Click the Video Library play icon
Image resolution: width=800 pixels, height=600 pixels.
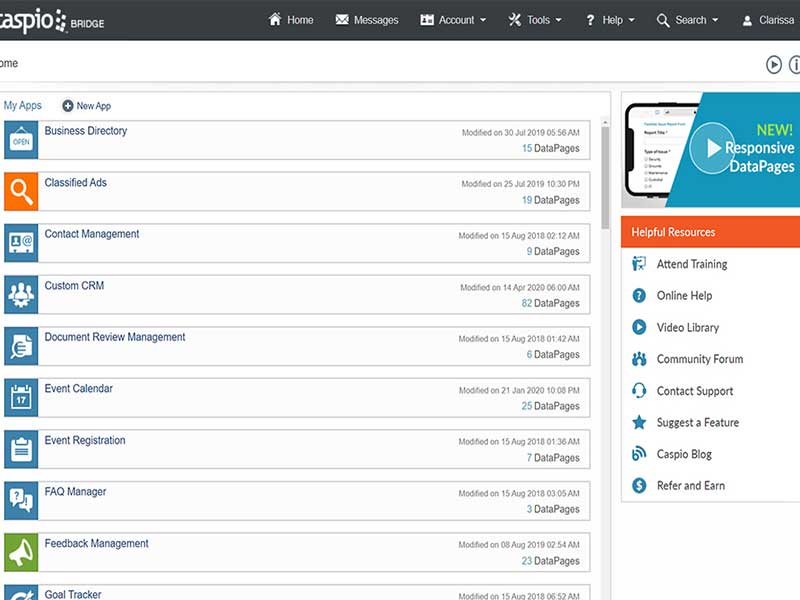click(x=639, y=327)
